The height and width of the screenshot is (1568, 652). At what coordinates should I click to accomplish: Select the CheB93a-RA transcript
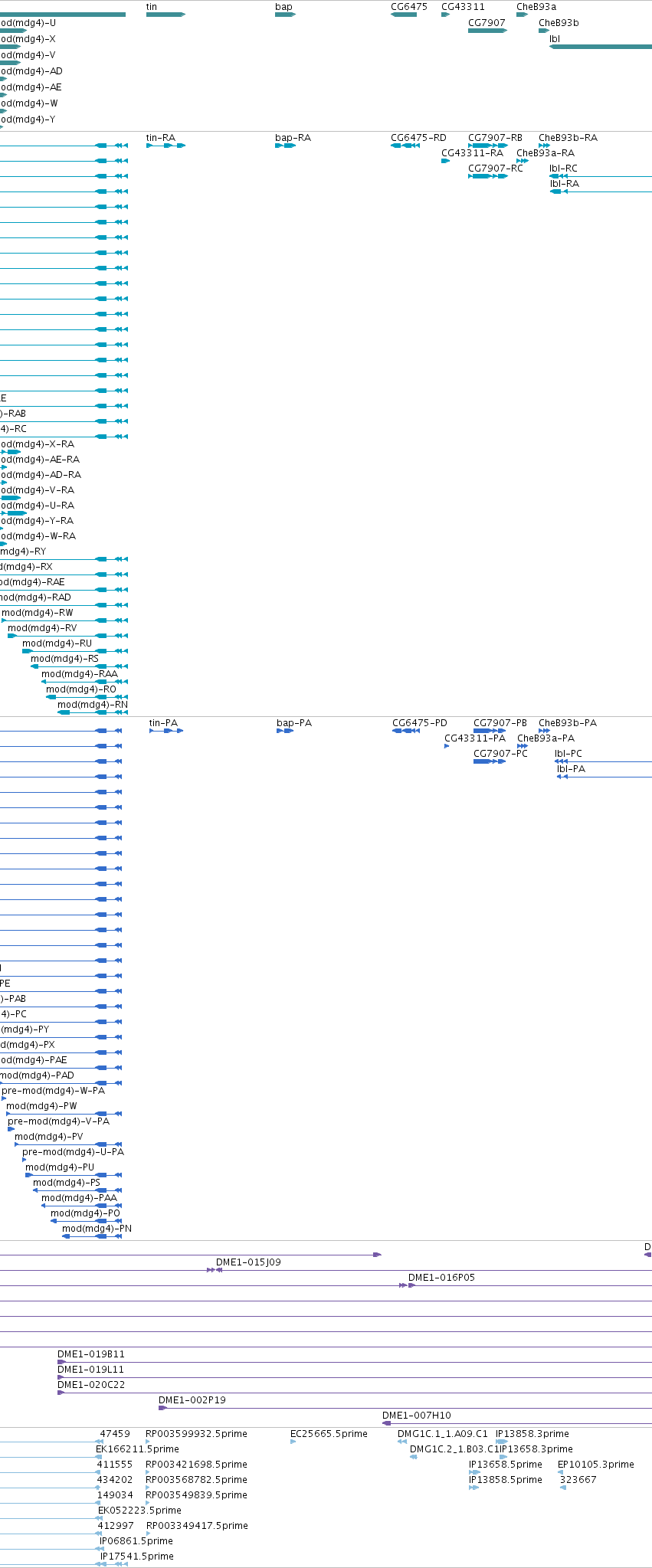click(x=523, y=161)
